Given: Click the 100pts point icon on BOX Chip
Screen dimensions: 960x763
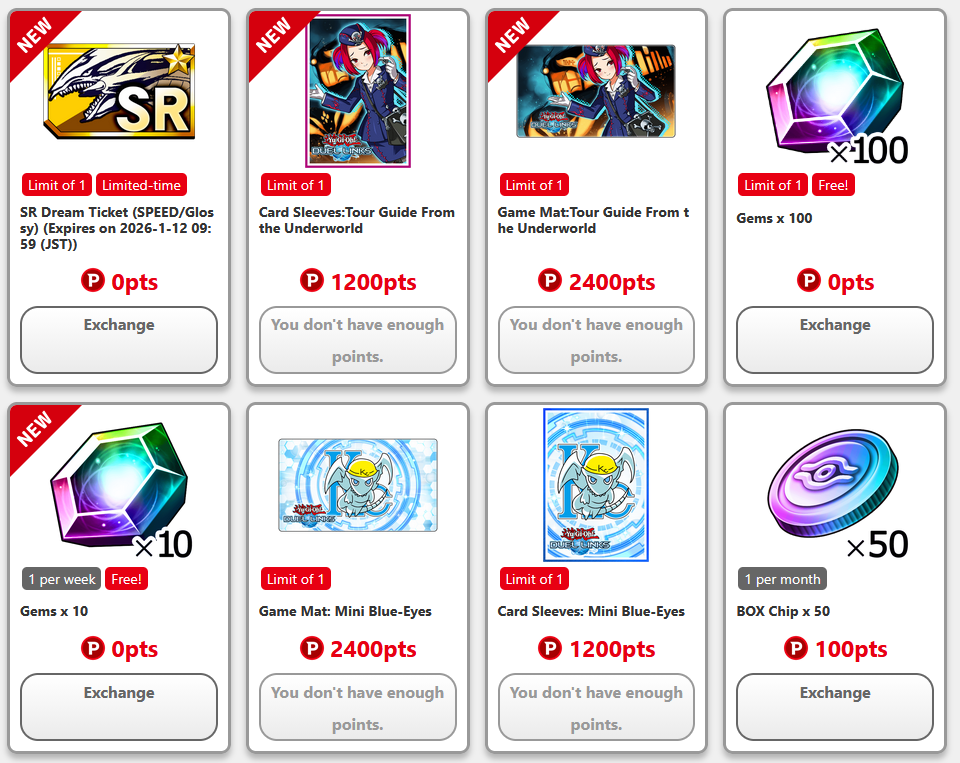Looking at the screenshot, I should click(x=795, y=648).
